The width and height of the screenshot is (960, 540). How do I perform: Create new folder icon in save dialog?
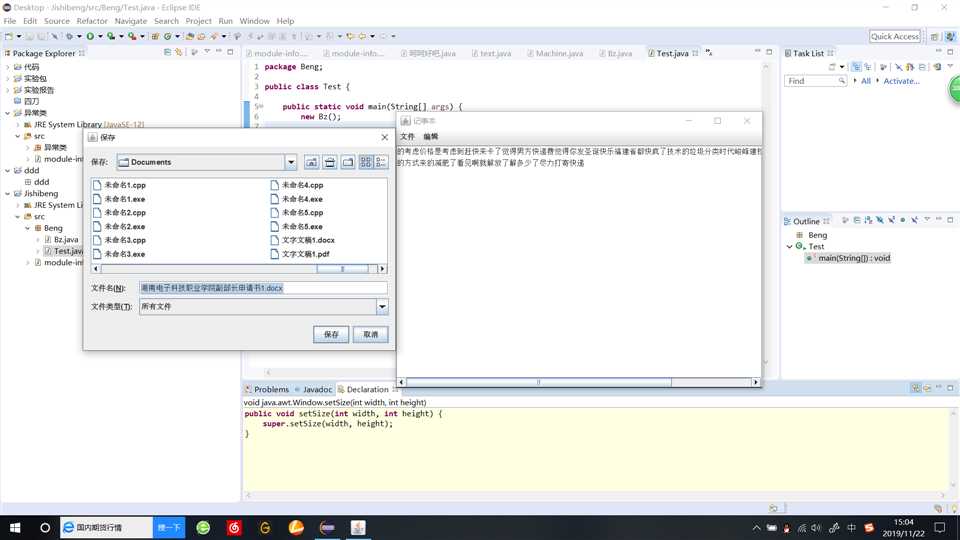(348, 162)
